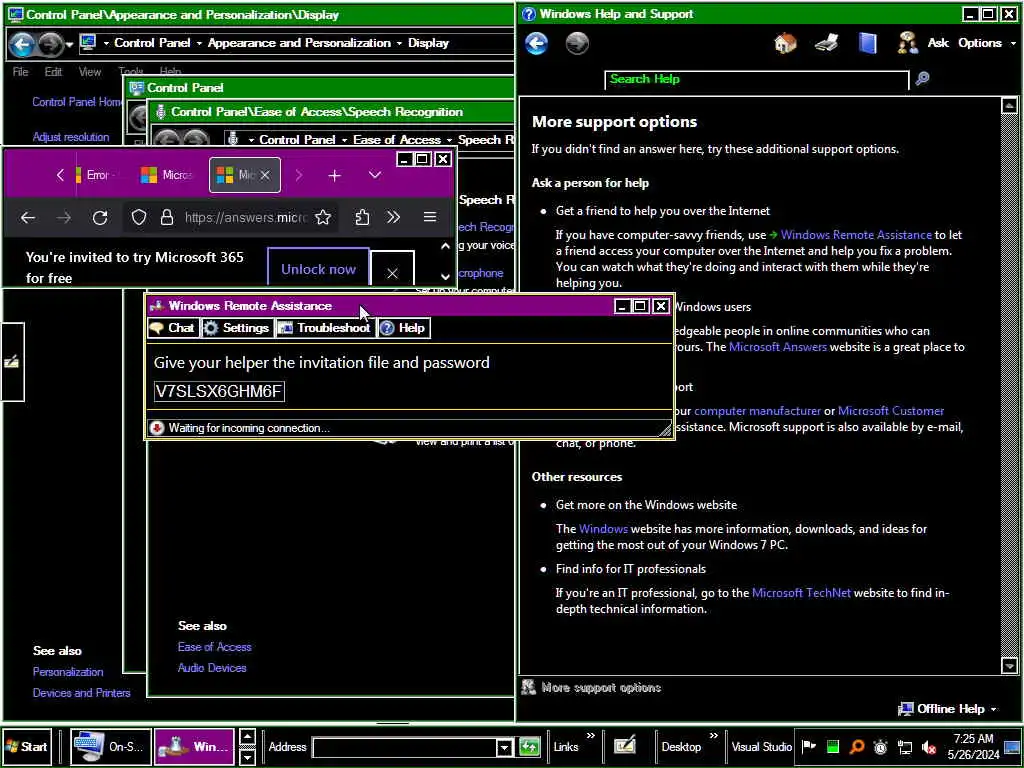Open the Microsoft Customer link
Screen dimensions: 1024x768
[891, 411]
